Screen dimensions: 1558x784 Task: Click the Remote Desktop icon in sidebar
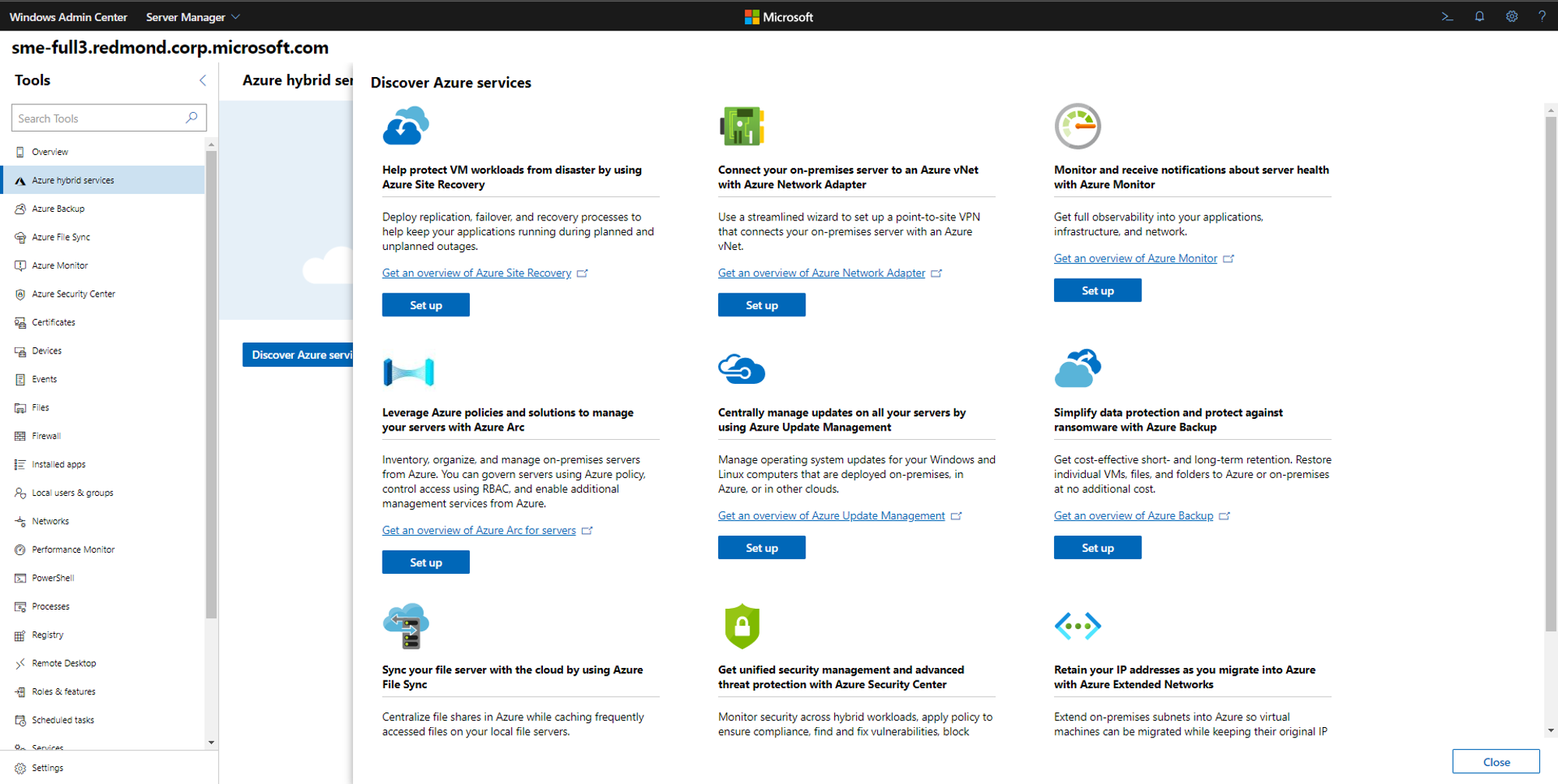[x=20, y=663]
